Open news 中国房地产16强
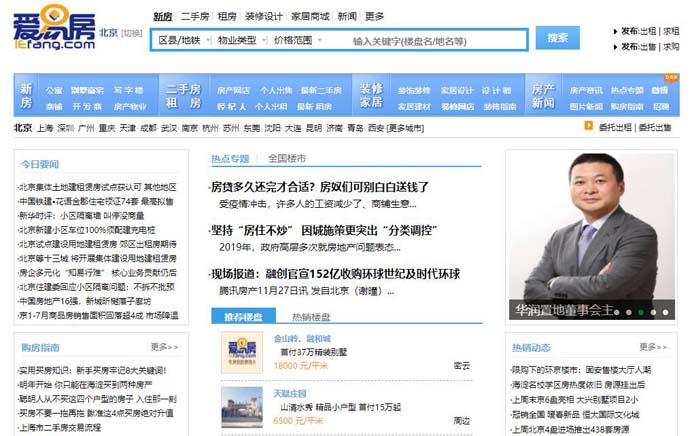 84,301
